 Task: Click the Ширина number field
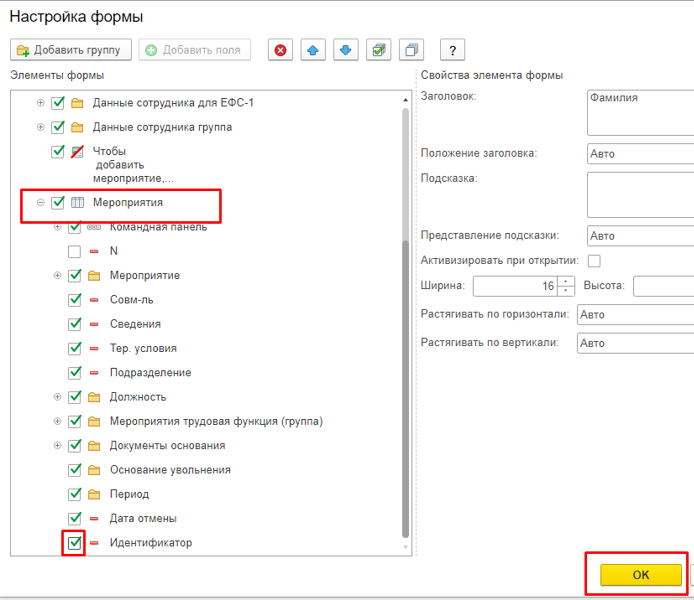coord(516,286)
